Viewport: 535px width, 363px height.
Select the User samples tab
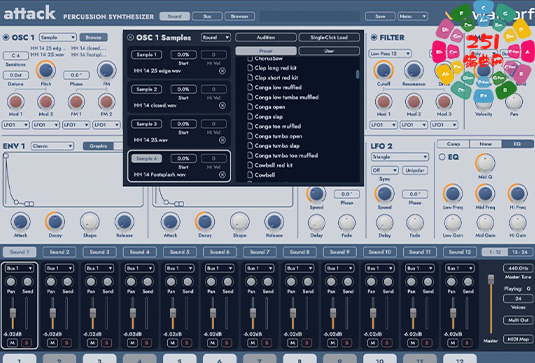(x=329, y=51)
